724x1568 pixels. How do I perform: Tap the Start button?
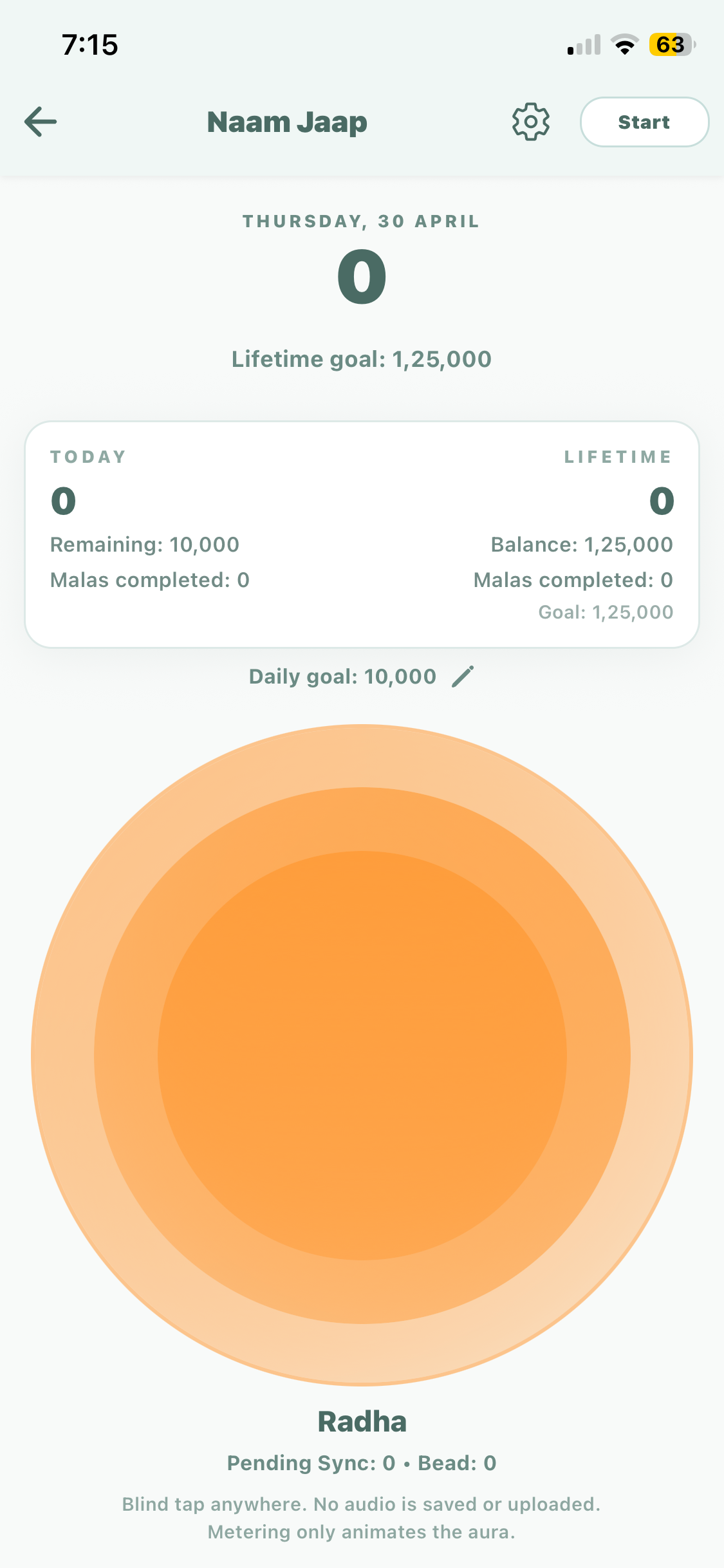tap(644, 122)
